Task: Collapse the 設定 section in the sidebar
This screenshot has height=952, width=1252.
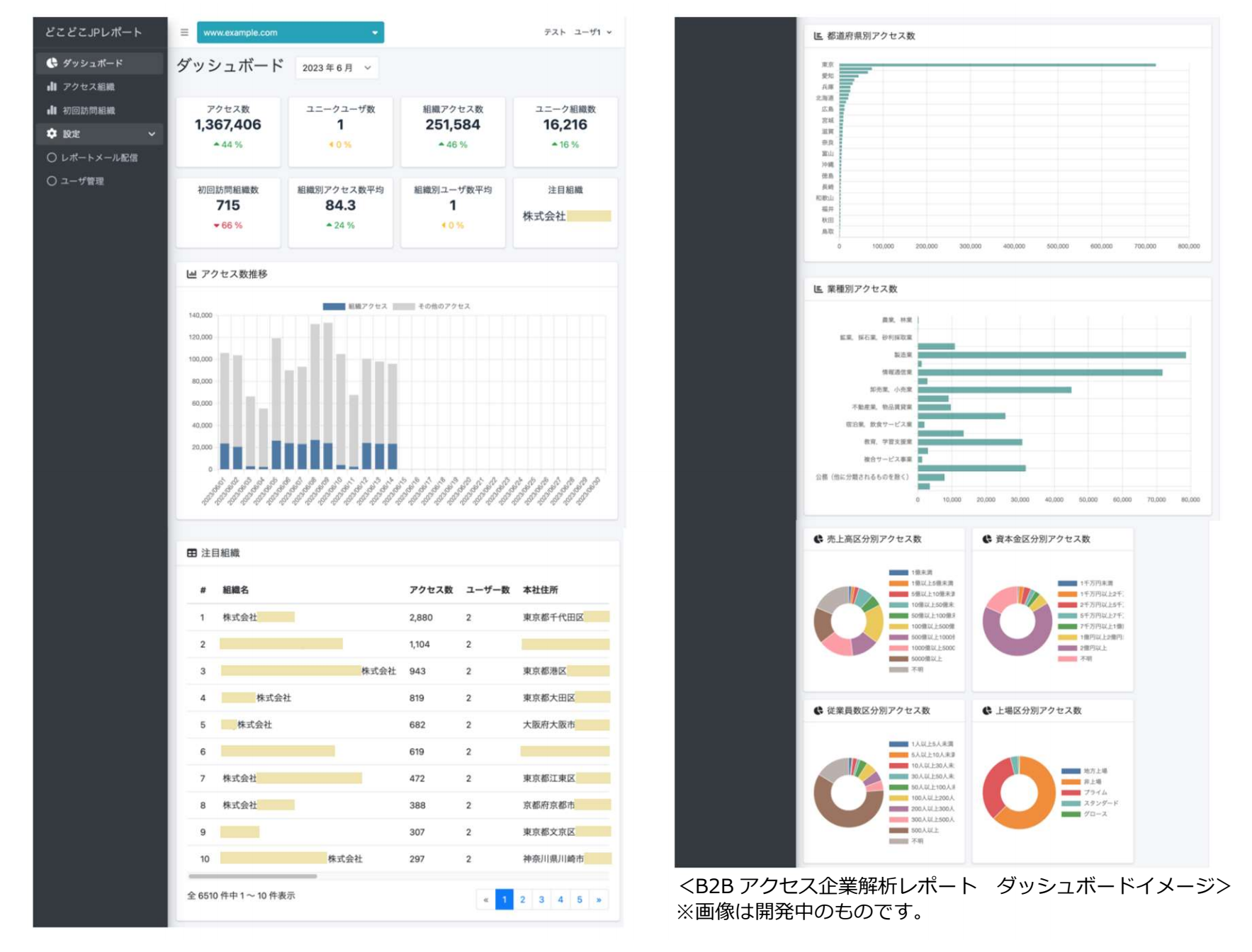Action: [100, 134]
